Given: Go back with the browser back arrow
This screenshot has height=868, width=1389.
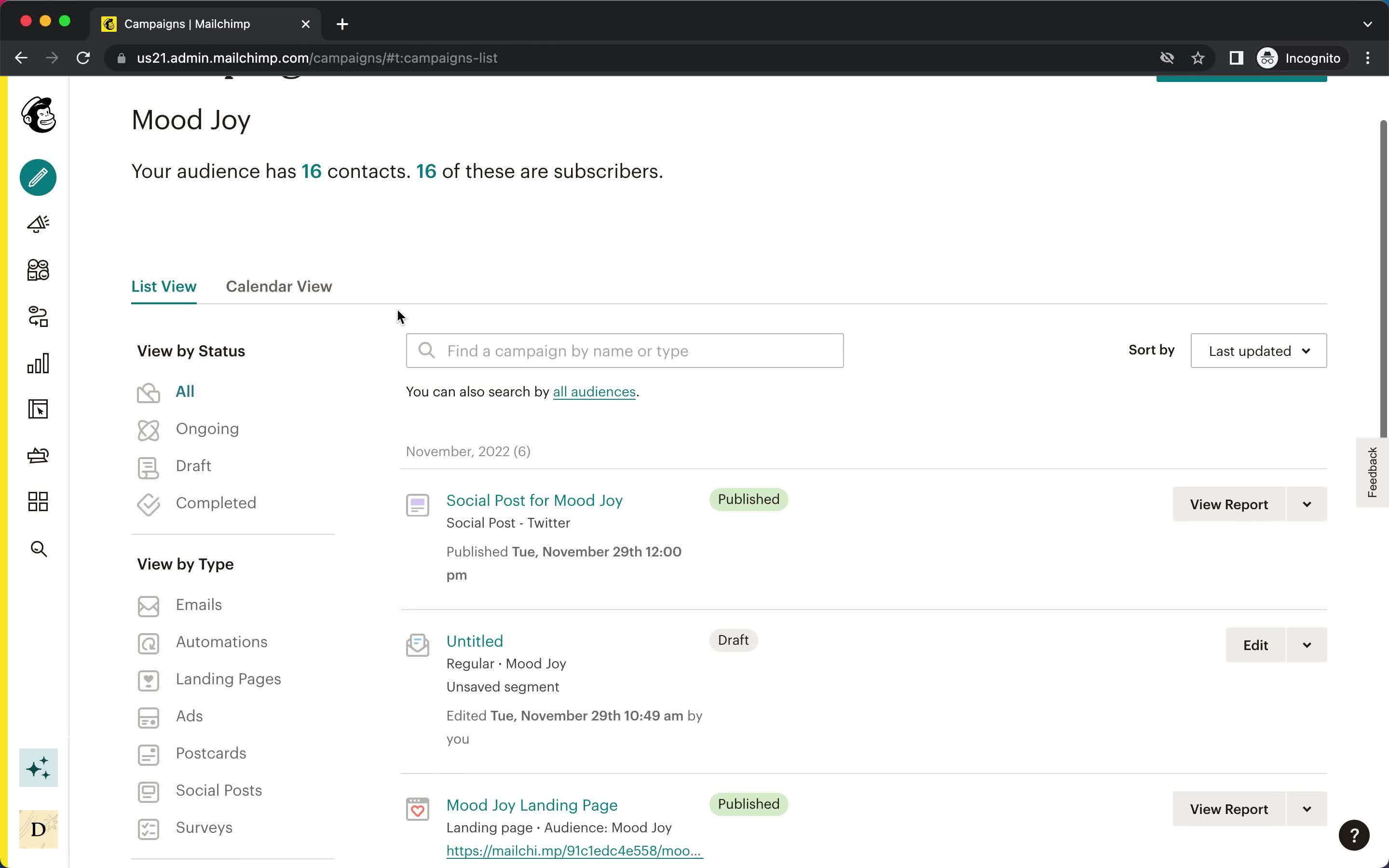Looking at the screenshot, I should pyautogui.click(x=21, y=58).
